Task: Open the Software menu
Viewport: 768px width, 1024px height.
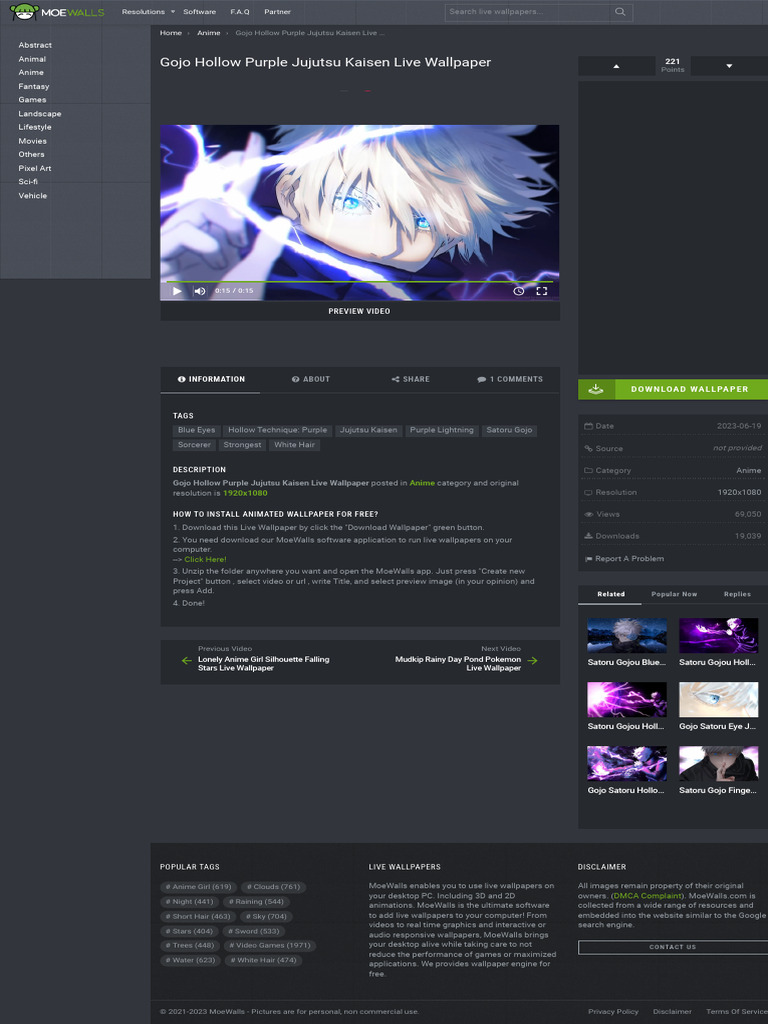Action: point(199,12)
